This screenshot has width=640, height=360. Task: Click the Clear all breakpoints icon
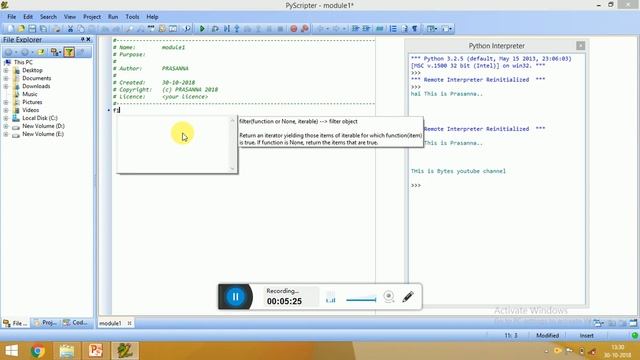pos(304,29)
